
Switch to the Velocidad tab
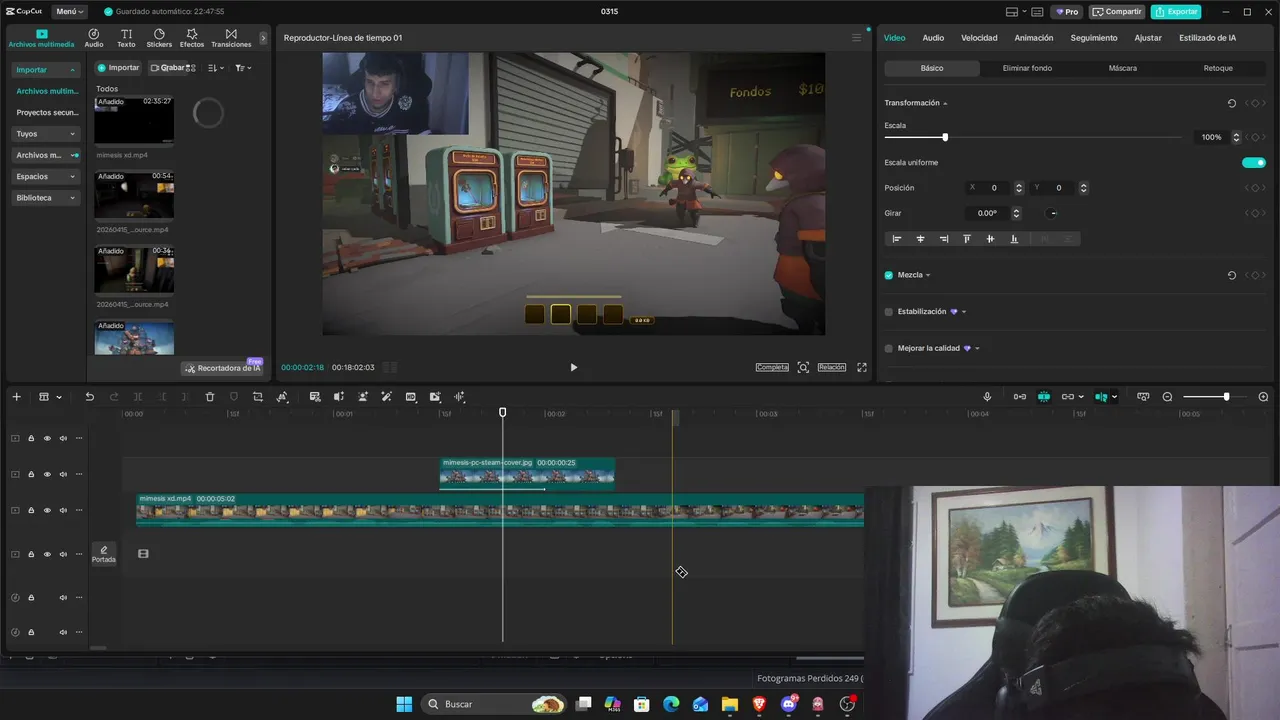[x=979, y=38]
